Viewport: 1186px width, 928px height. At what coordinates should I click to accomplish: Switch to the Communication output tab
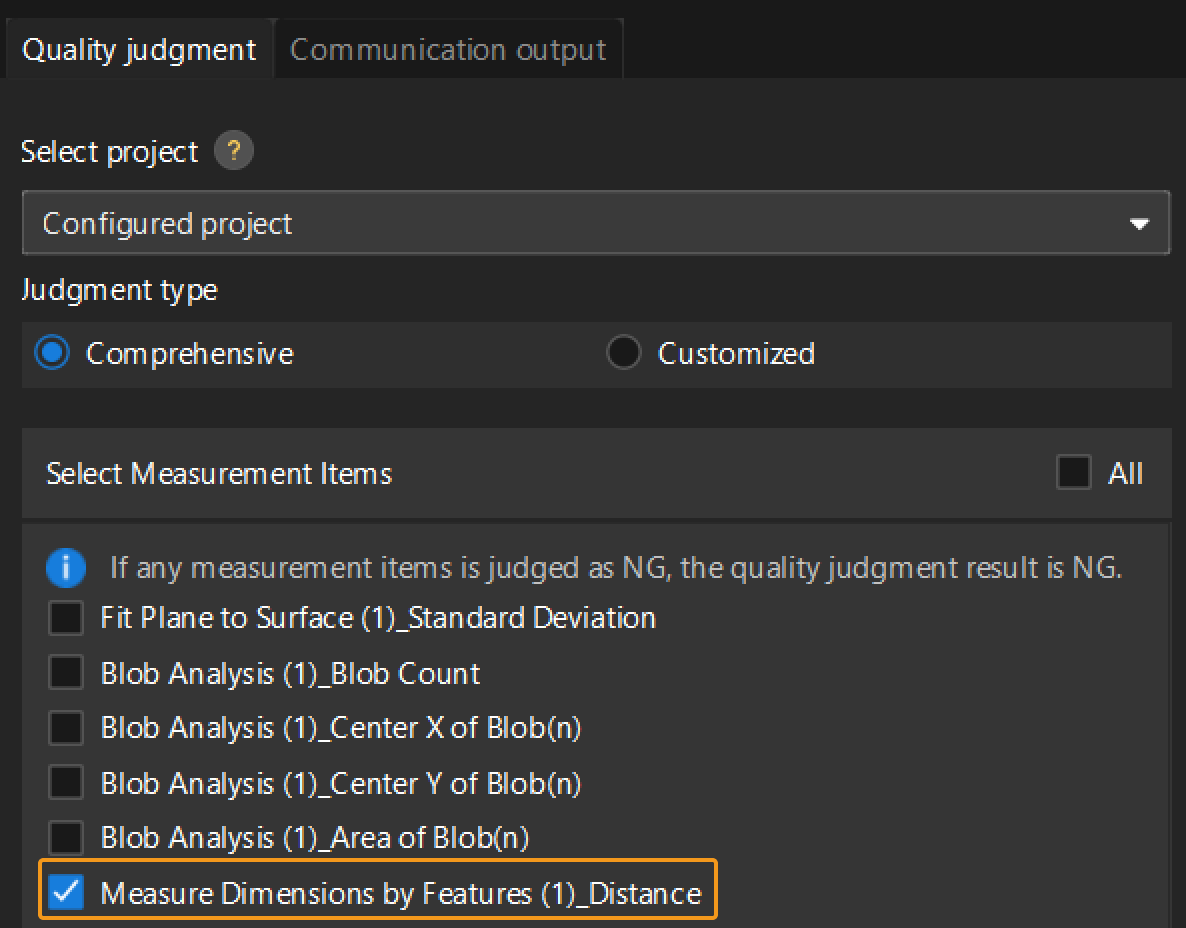point(448,48)
